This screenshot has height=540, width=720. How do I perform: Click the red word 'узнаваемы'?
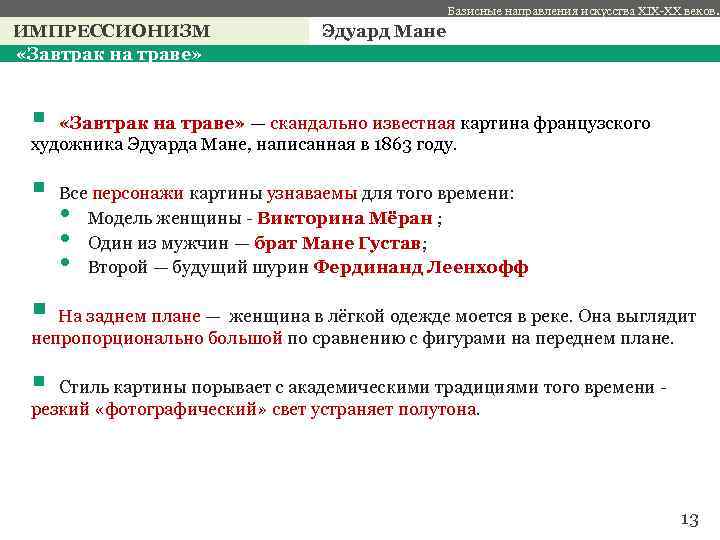312,193
